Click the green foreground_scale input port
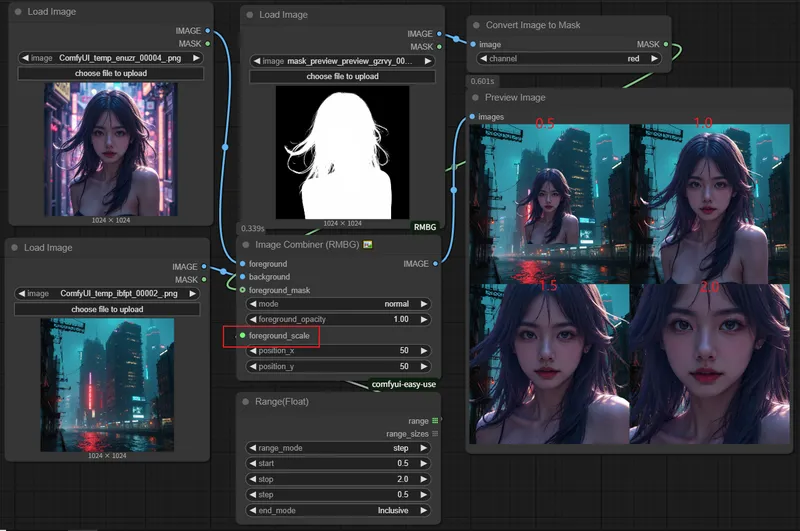Viewport: 800px width, 531px height. [x=242, y=336]
